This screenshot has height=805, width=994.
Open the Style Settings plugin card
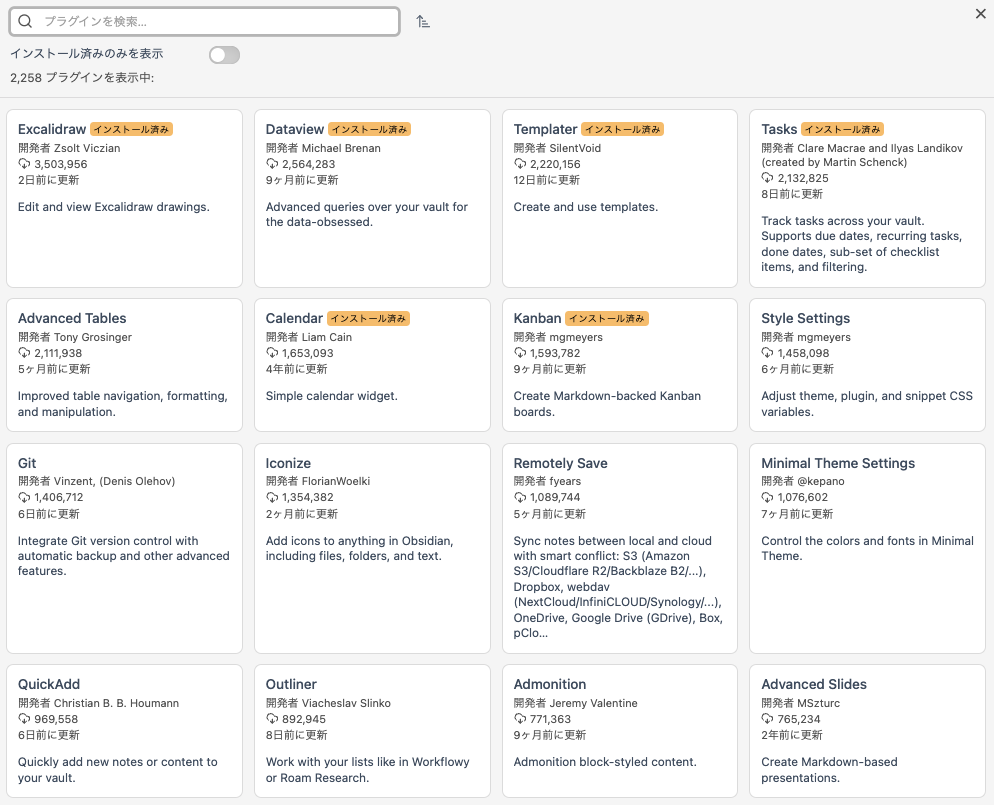(x=866, y=364)
